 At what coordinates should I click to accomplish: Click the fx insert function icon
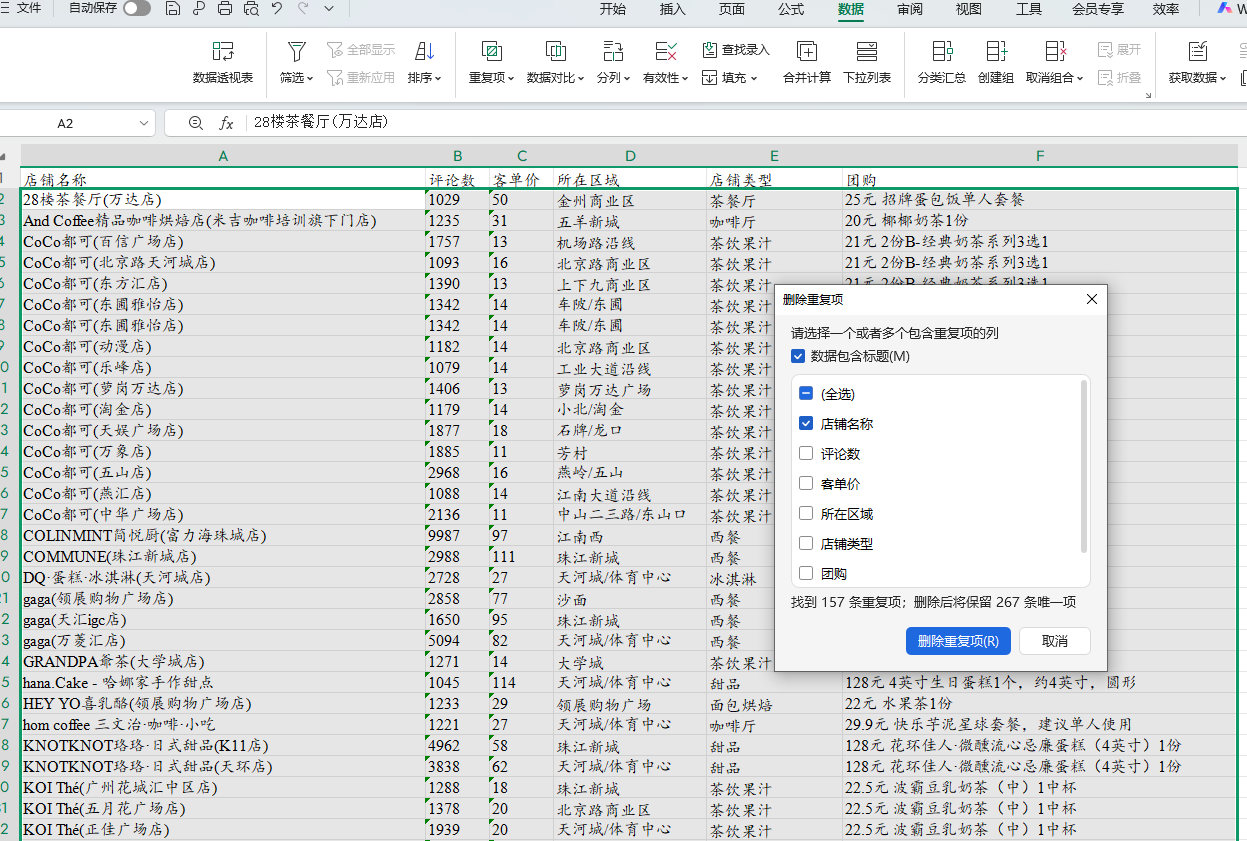point(226,123)
